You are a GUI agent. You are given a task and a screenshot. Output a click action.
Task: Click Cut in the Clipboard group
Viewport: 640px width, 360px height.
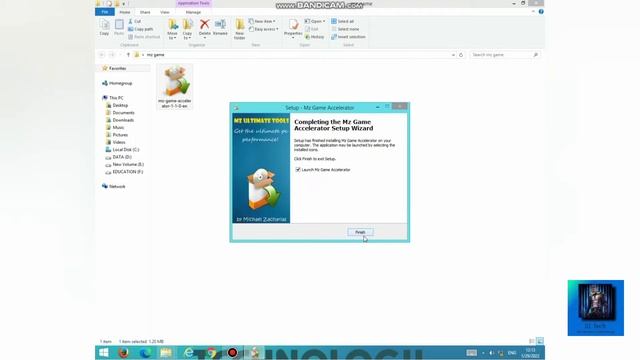135,21
